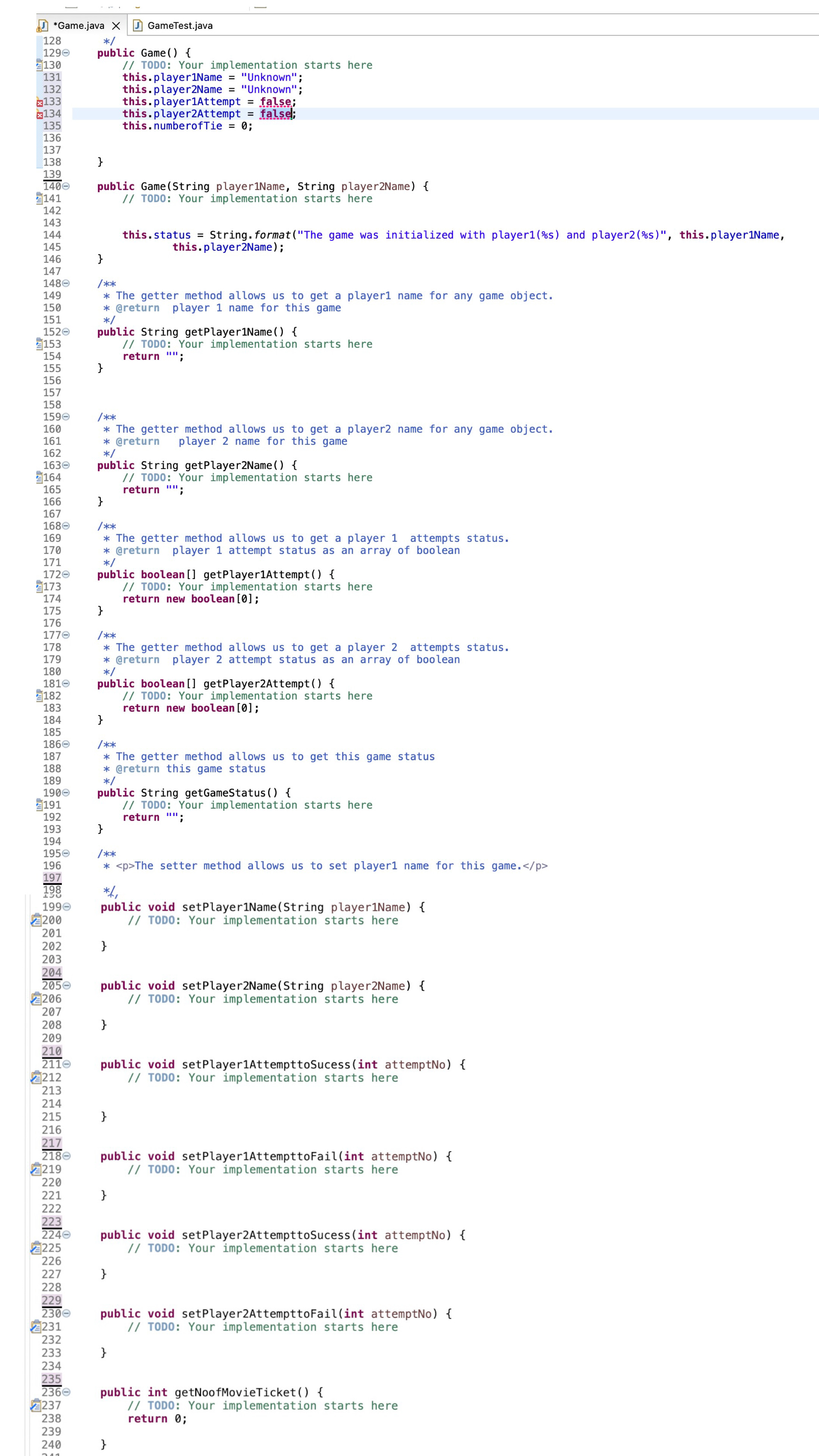Click the task marker on line 173
This screenshot has width=819, height=1456.
39,587
